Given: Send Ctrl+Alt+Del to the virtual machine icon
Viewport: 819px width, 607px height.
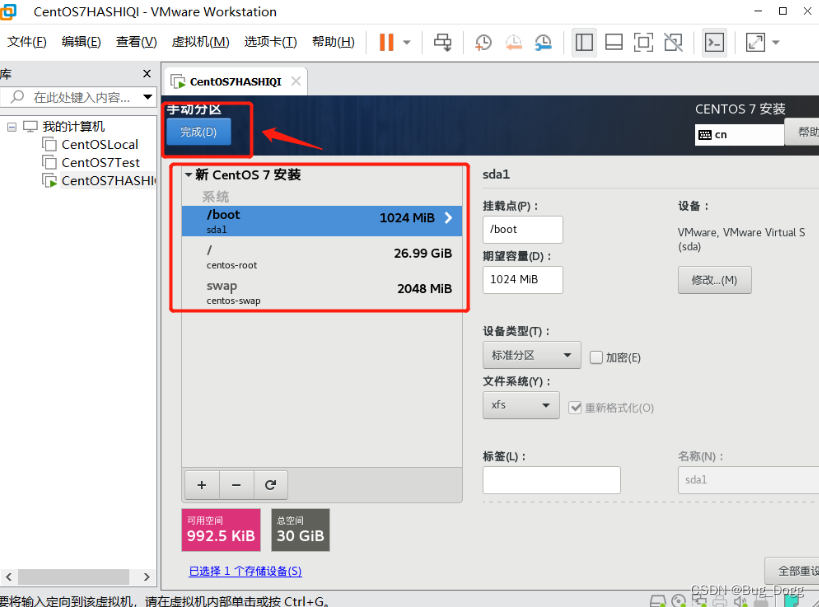Looking at the screenshot, I should 443,42.
